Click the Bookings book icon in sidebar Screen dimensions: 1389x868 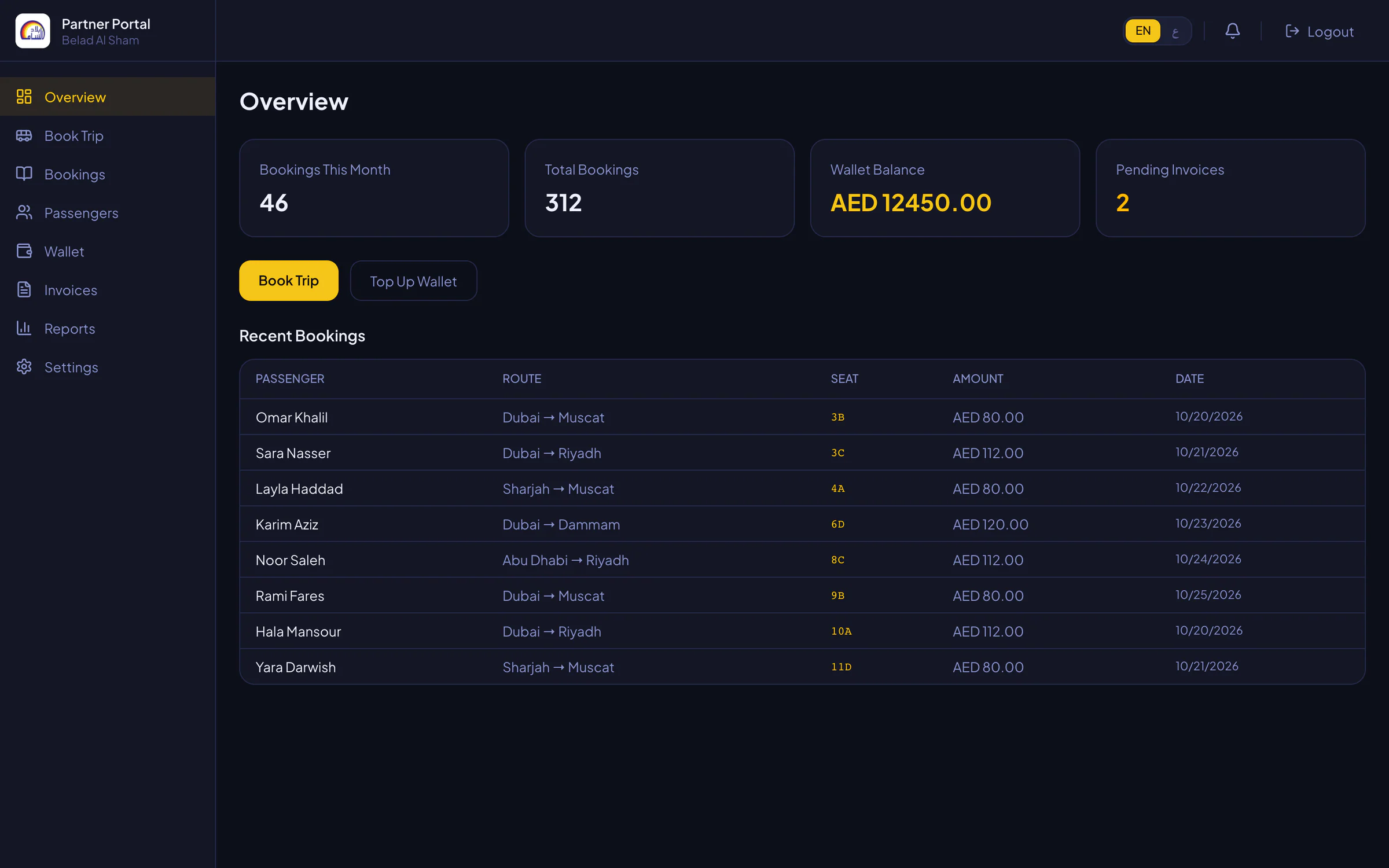(24, 174)
